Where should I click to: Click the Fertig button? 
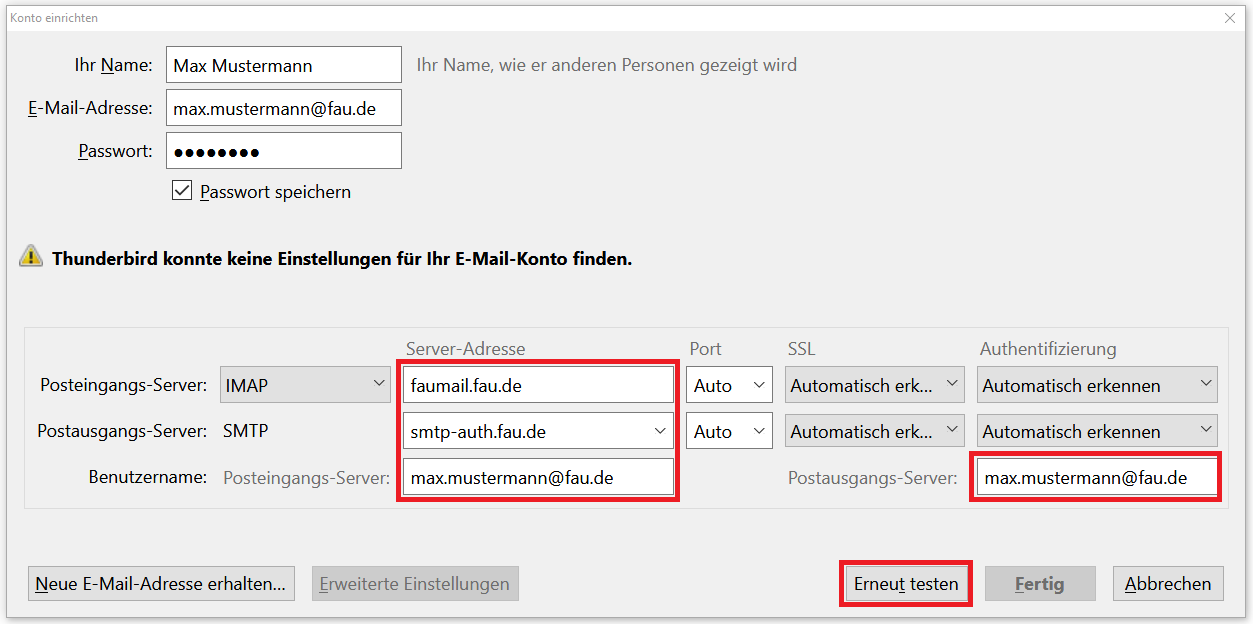(1039, 584)
